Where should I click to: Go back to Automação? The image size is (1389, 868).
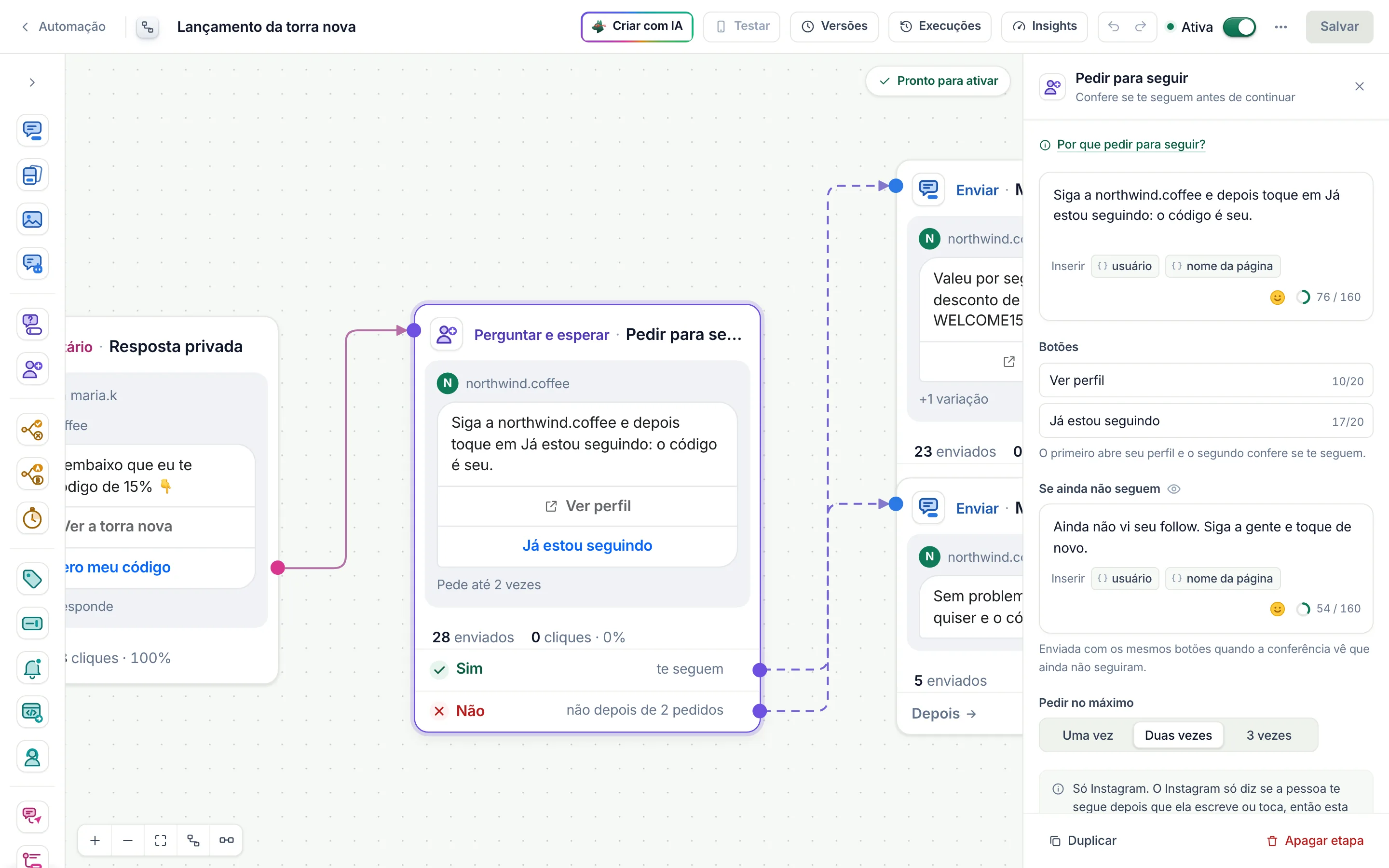(x=64, y=27)
